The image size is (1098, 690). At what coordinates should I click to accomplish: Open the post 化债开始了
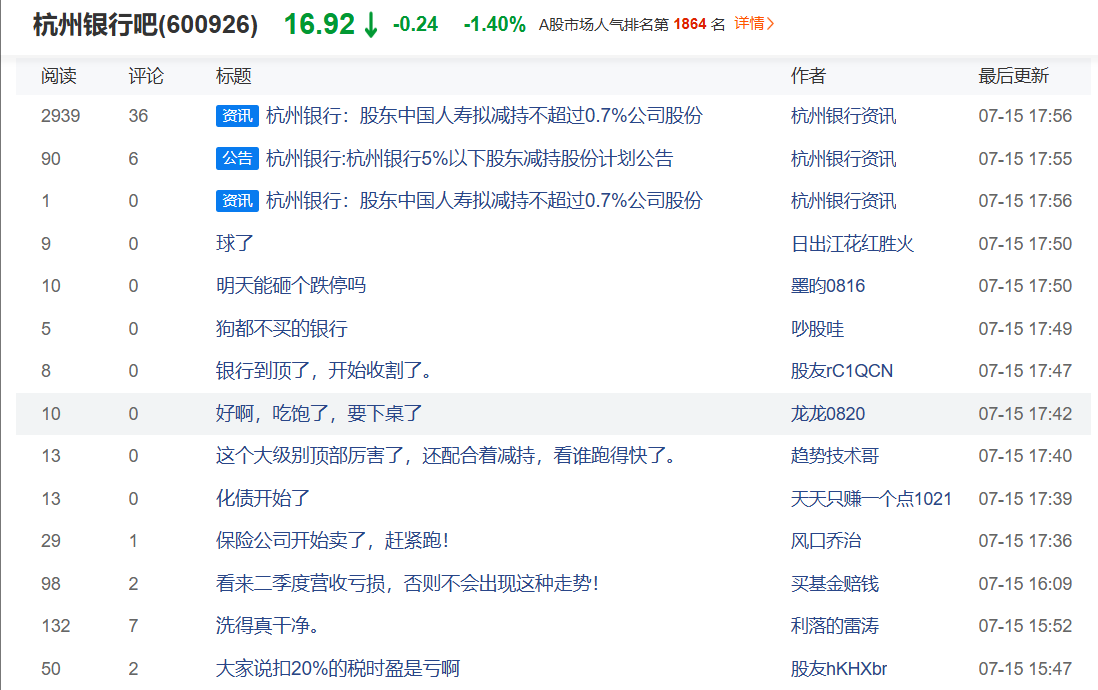coord(263,498)
